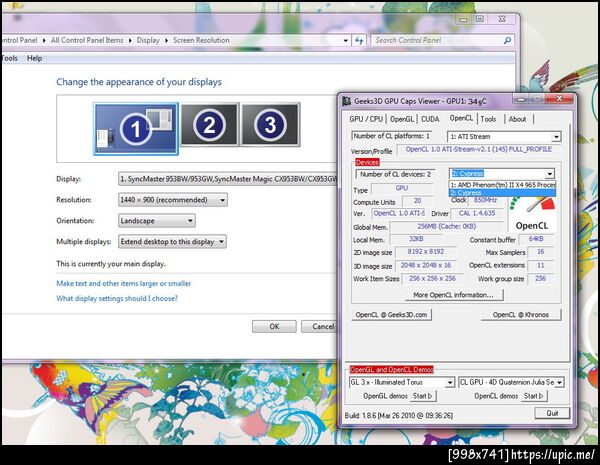The height and width of the screenshot is (465, 600).
Task: Open the Resolution dropdown showing 1440 × 900
Action: click(x=173, y=200)
